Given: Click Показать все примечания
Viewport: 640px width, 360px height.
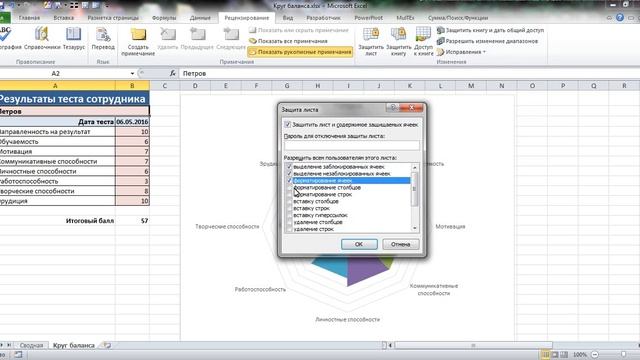Looking at the screenshot, I should (288, 41).
